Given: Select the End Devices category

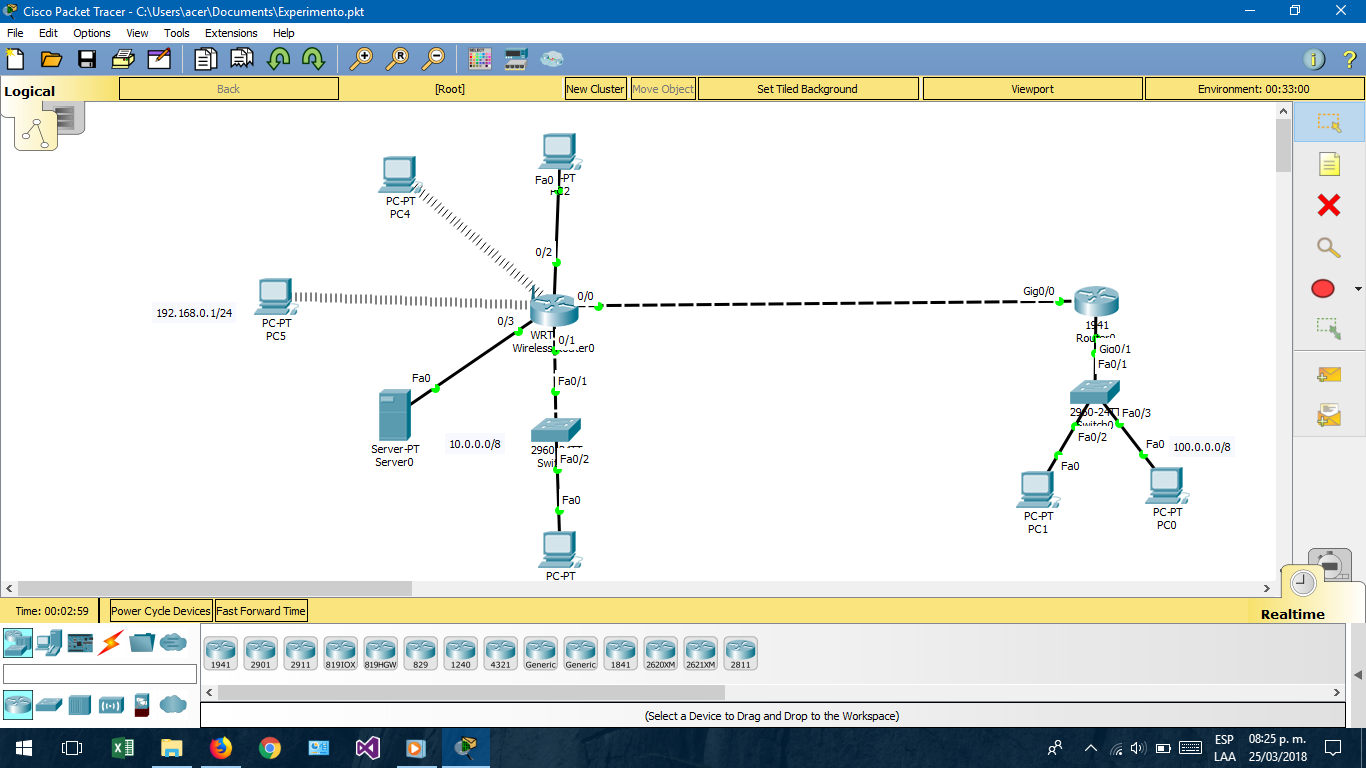Looking at the screenshot, I should click(49, 642).
